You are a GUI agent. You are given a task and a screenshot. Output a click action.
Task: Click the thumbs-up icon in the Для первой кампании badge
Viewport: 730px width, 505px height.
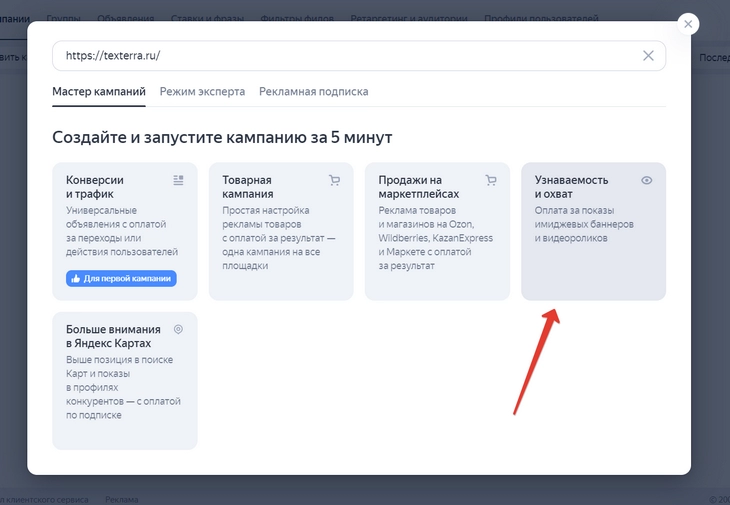point(76,278)
